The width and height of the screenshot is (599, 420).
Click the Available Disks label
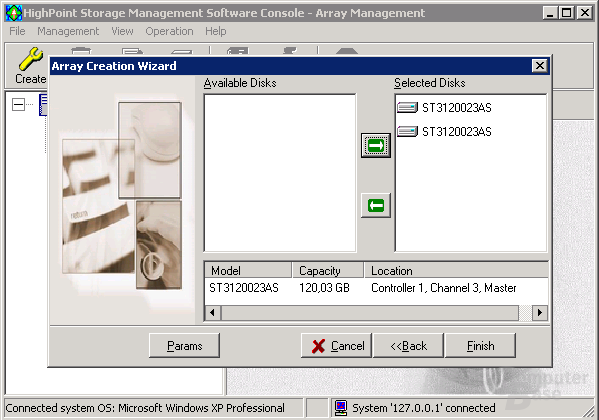click(240, 83)
